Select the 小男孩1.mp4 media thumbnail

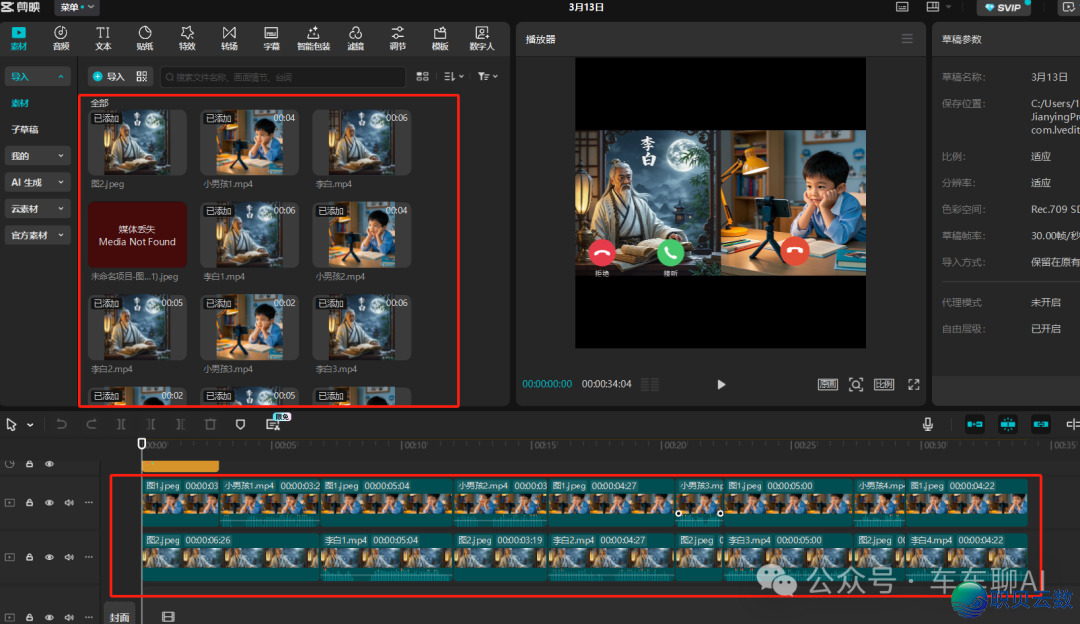click(x=249, y=143)
